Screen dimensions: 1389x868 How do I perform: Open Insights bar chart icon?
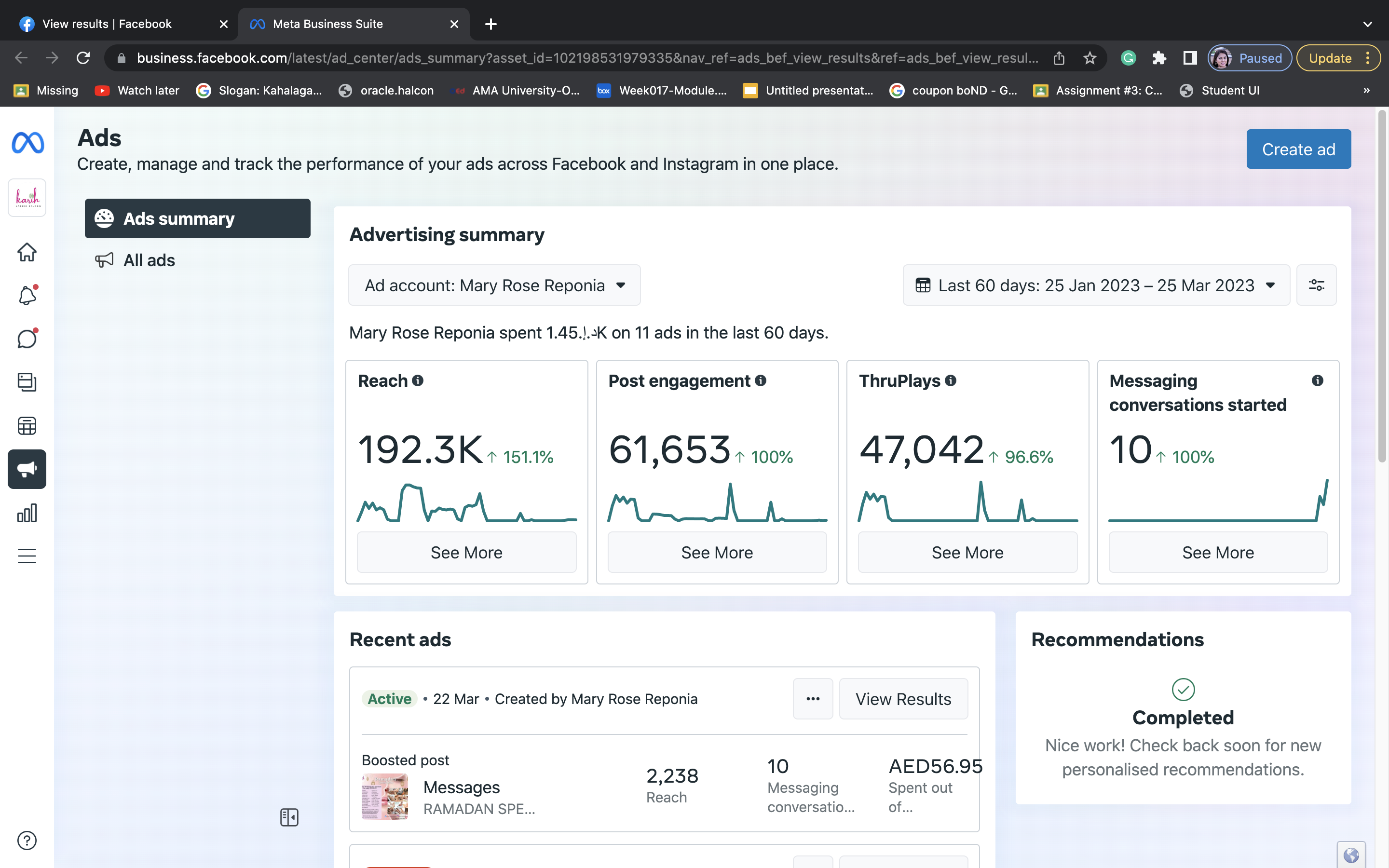27,513
